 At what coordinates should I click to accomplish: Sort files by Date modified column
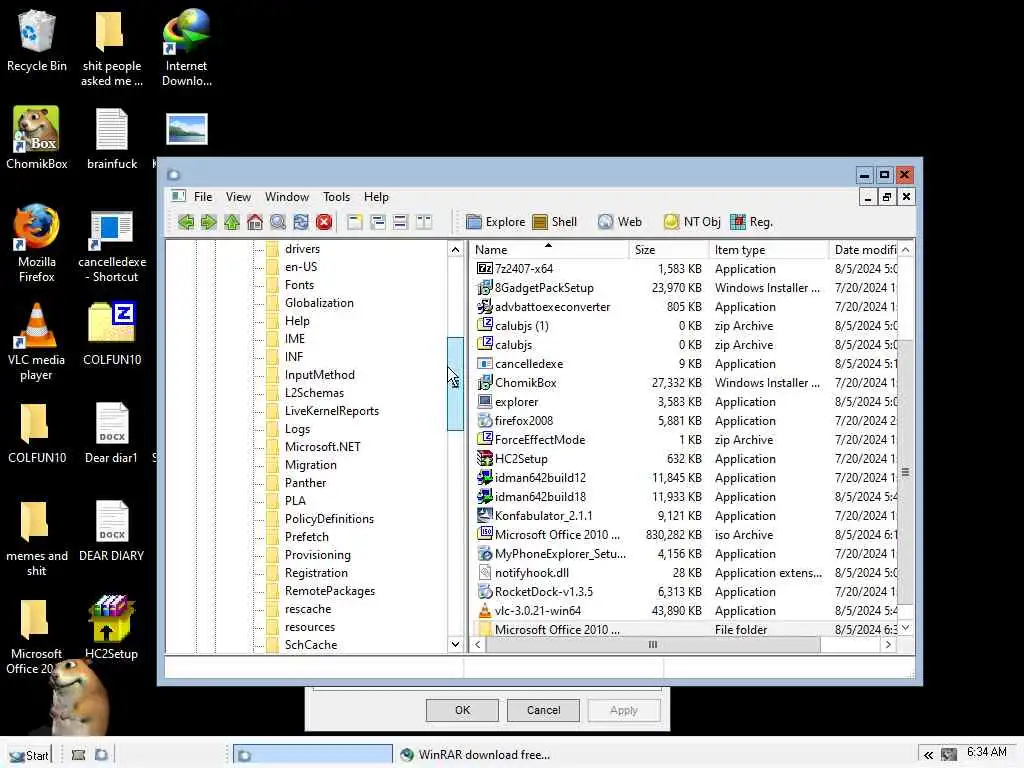click(x=863, y=249)
